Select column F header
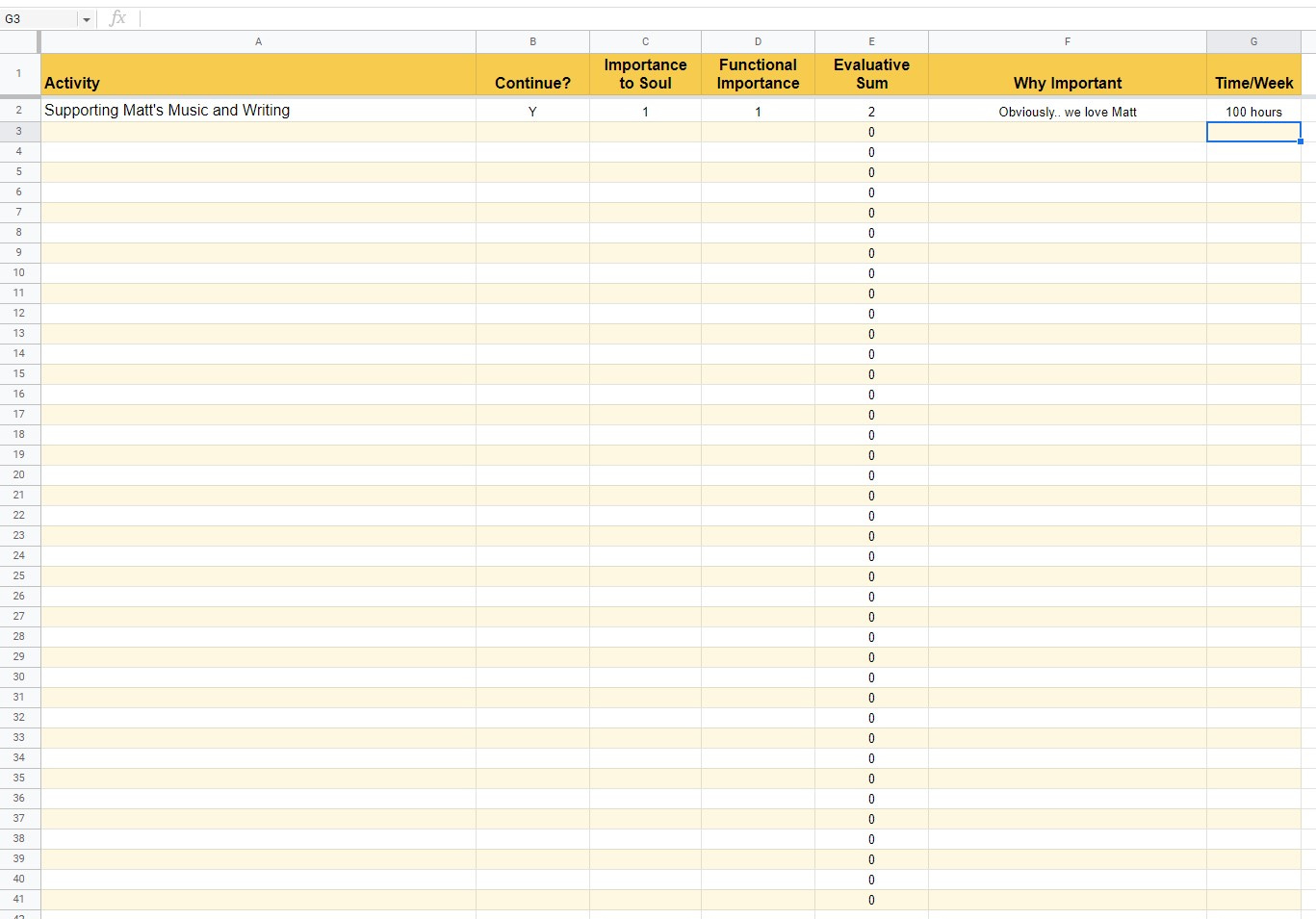Screen dimensions: 1316x919 1067,41
